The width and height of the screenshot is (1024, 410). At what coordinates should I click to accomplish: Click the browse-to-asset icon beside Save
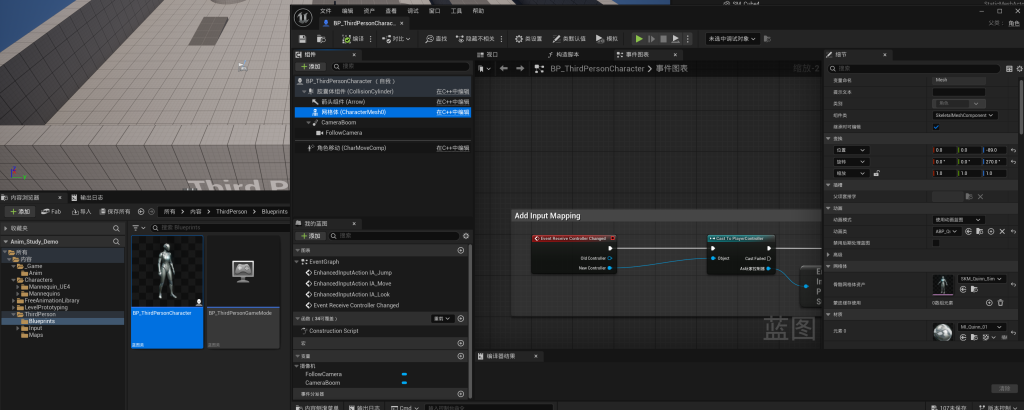(321, 39)
